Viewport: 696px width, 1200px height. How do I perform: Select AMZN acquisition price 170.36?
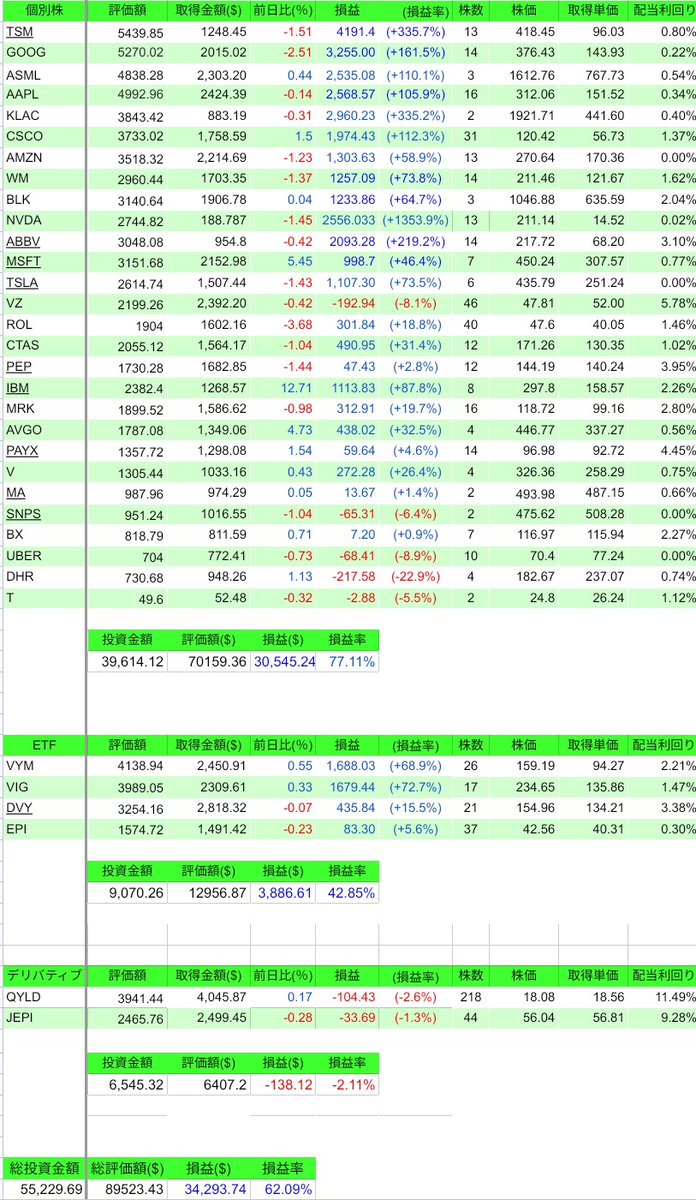point(595,157)
